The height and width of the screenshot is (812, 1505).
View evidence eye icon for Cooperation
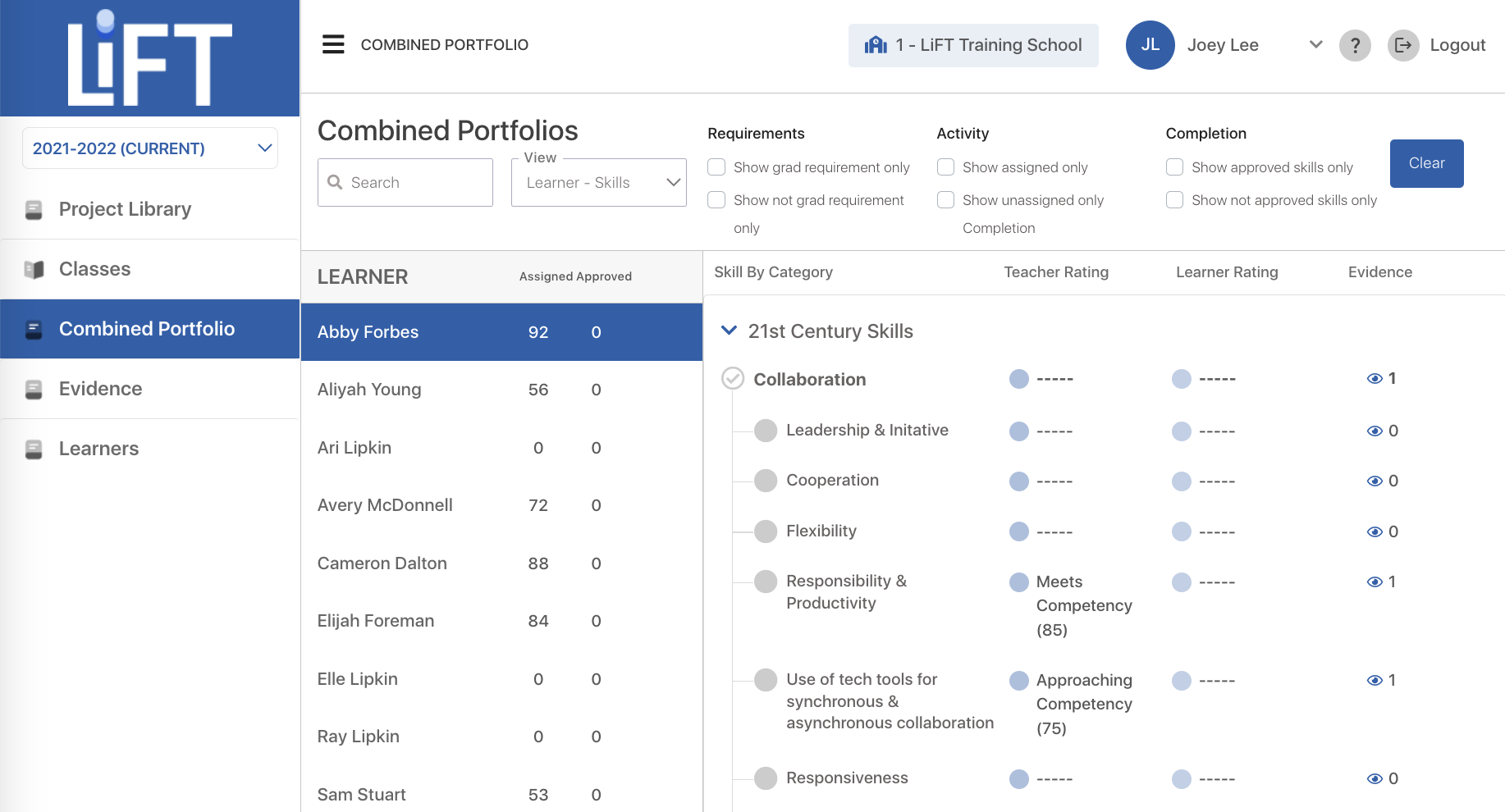[x=1375, y=481]
